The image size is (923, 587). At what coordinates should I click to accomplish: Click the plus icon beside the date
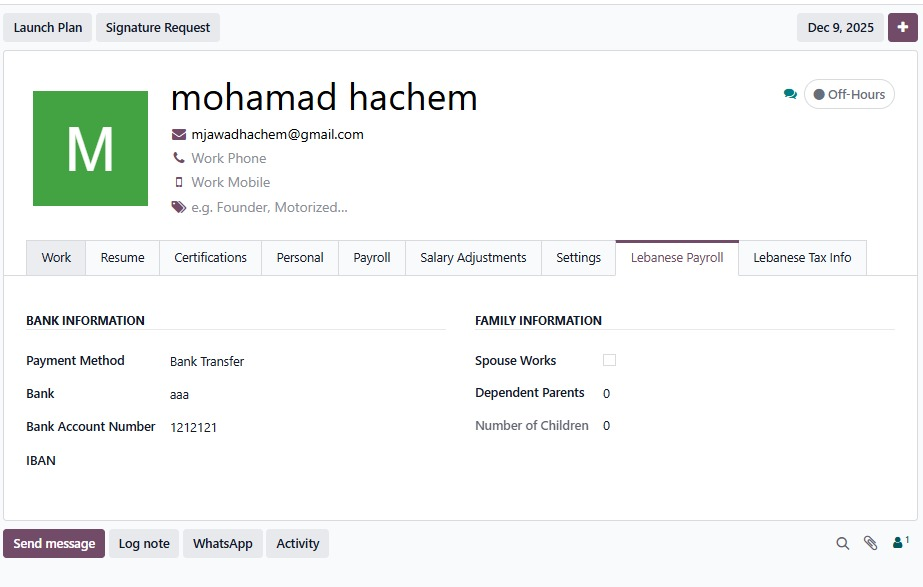pyautogui.click(x=902, y=27)
